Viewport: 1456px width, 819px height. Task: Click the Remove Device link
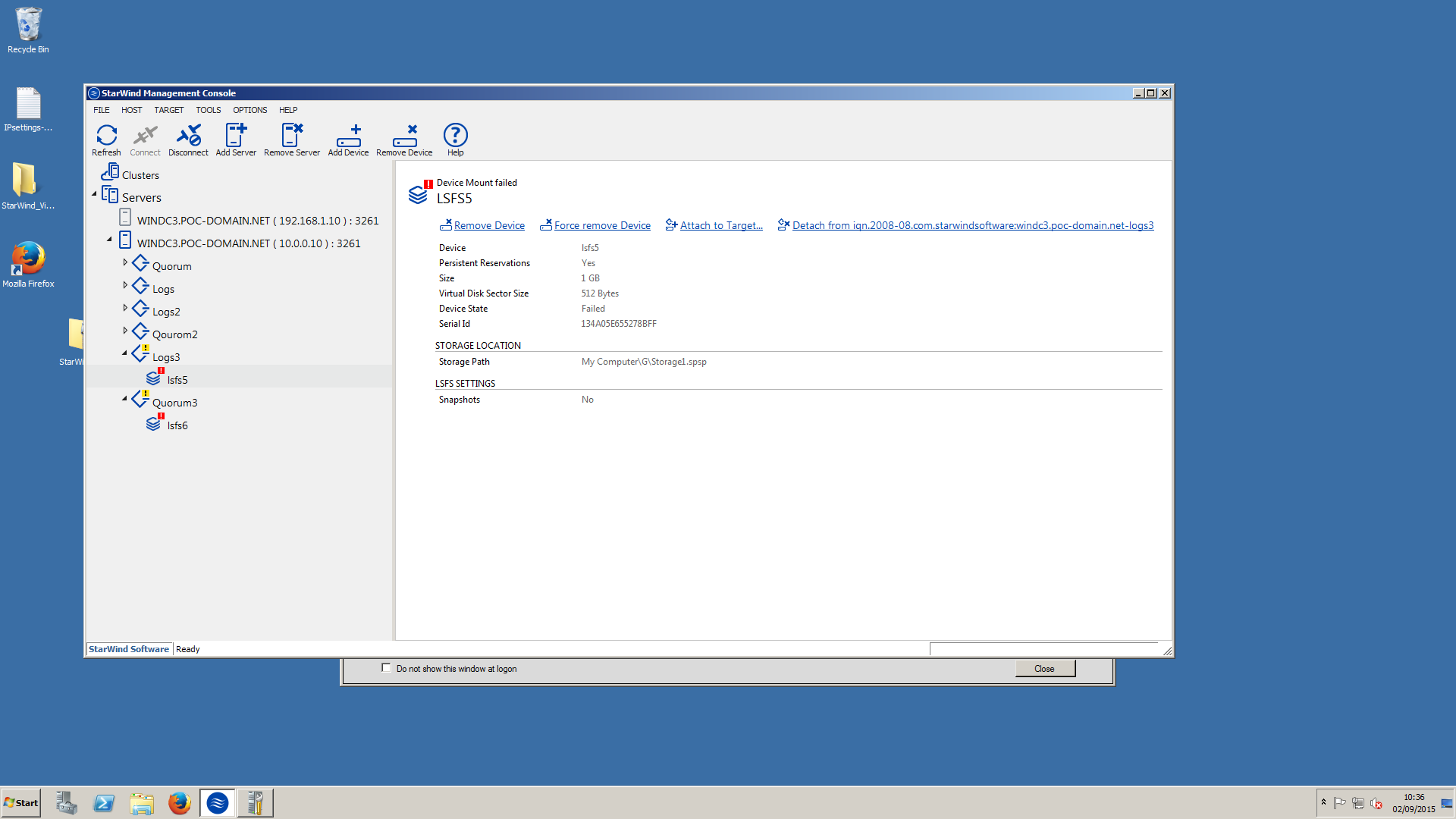click(x=489, y=225)
